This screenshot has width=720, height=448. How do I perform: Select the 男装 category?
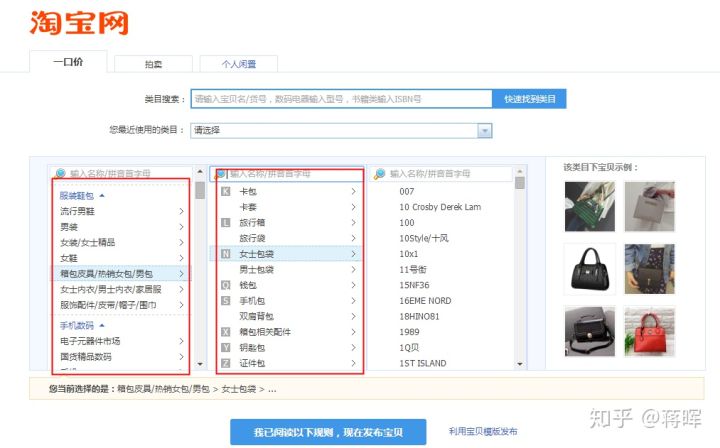(x=122, y=227)
